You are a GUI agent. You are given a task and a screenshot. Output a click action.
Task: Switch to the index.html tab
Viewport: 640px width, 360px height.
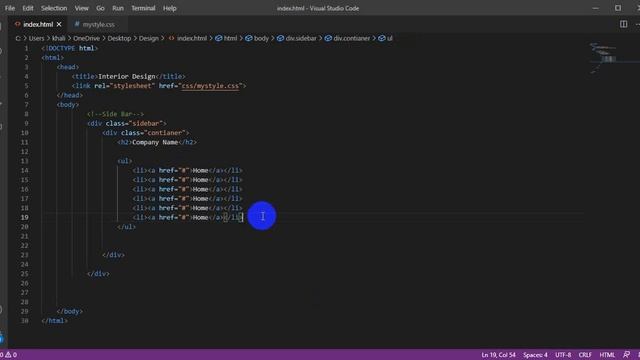[38, 24]
